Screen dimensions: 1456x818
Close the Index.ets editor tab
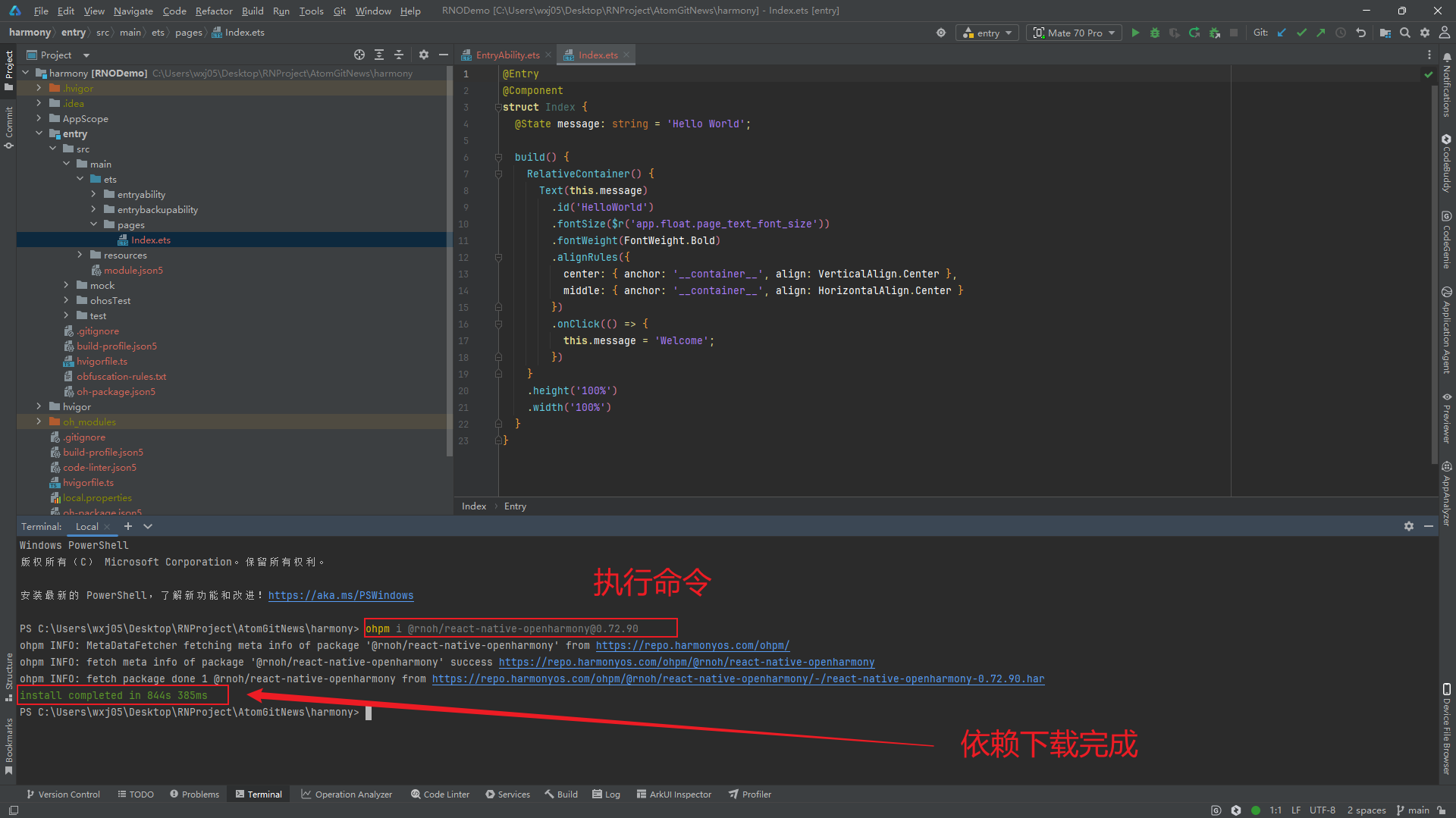tap(626, 55)
